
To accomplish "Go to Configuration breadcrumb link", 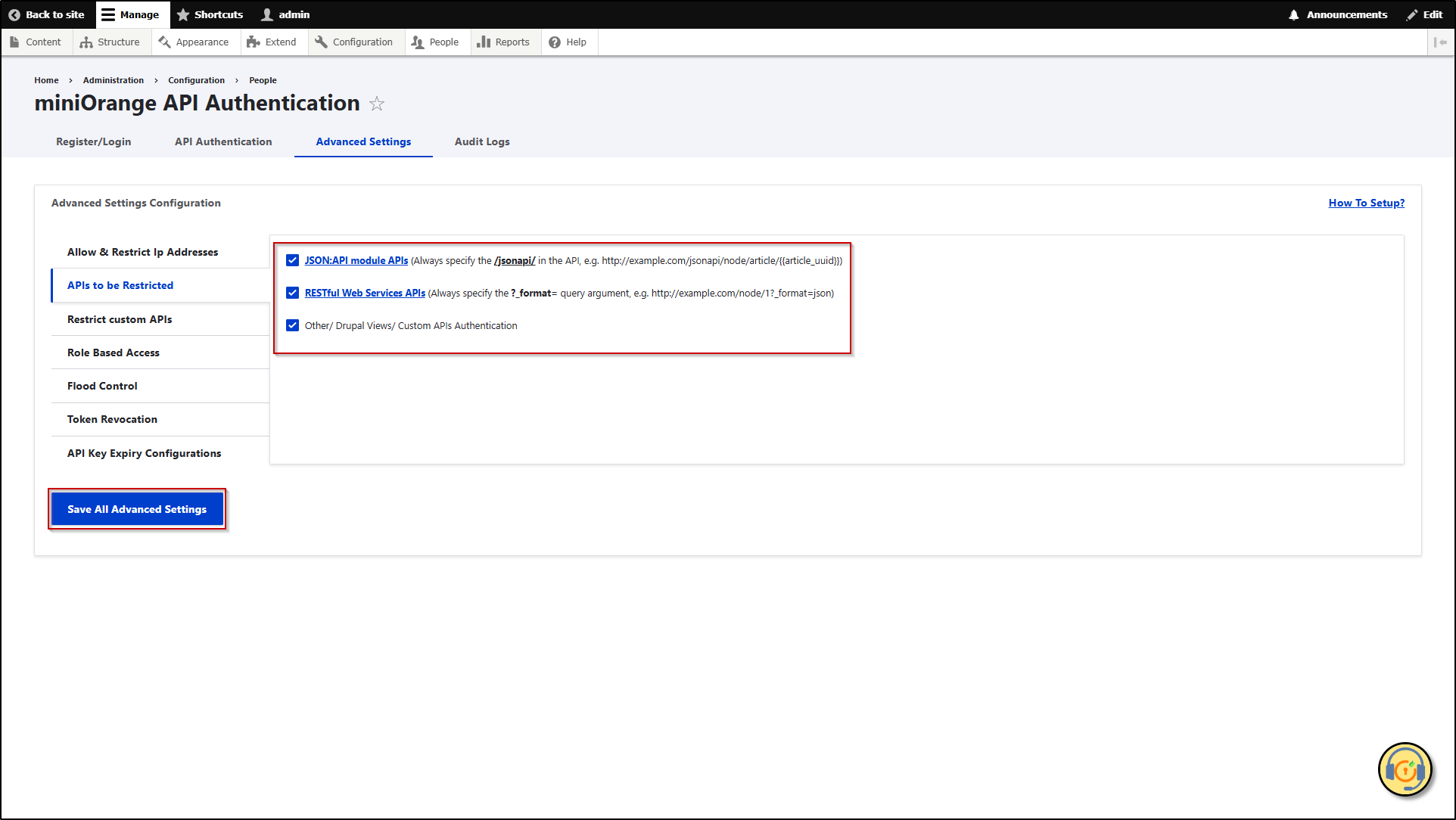I will (196, 80).
